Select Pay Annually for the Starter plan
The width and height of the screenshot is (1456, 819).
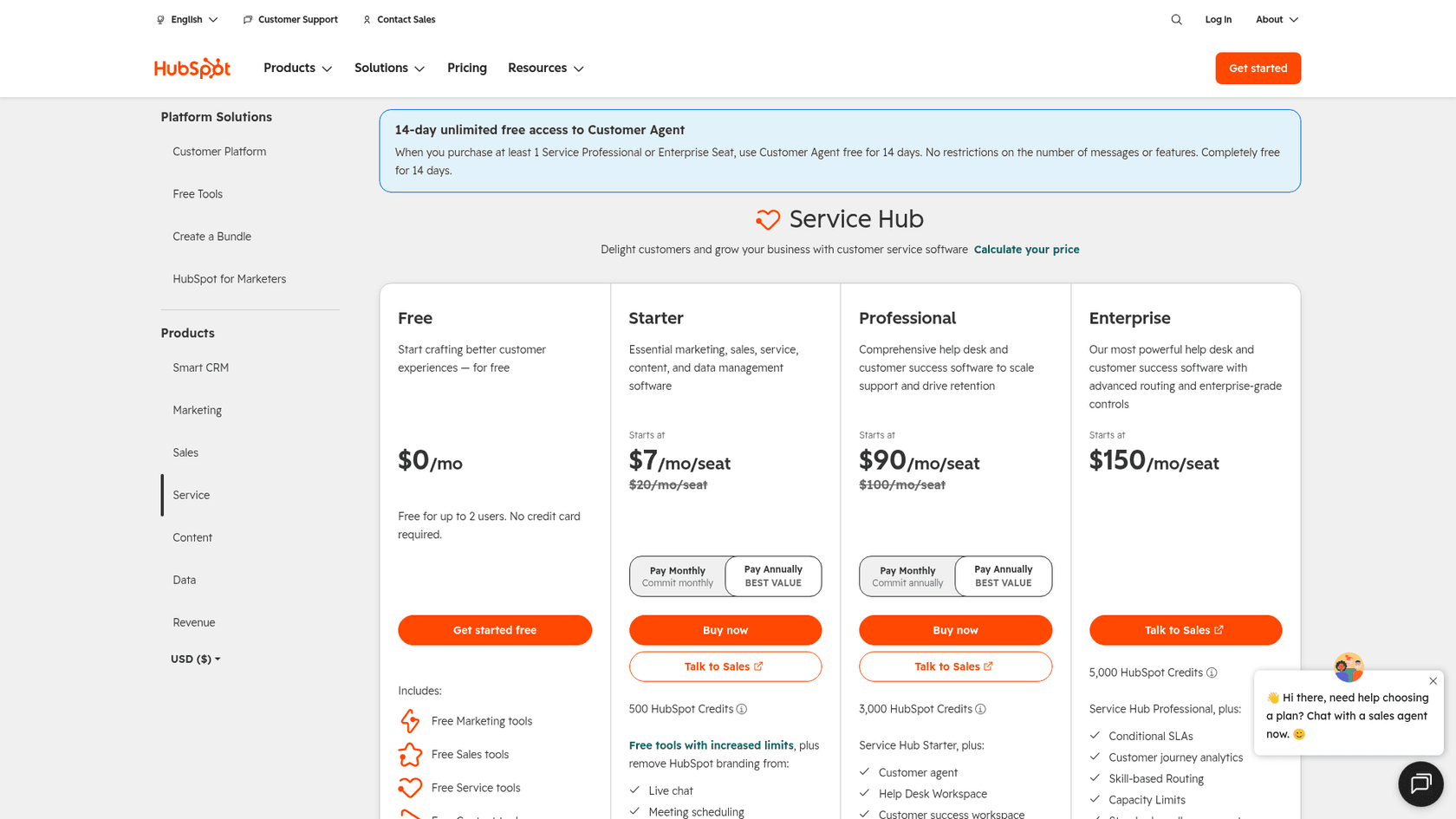[x=773, y=576]
